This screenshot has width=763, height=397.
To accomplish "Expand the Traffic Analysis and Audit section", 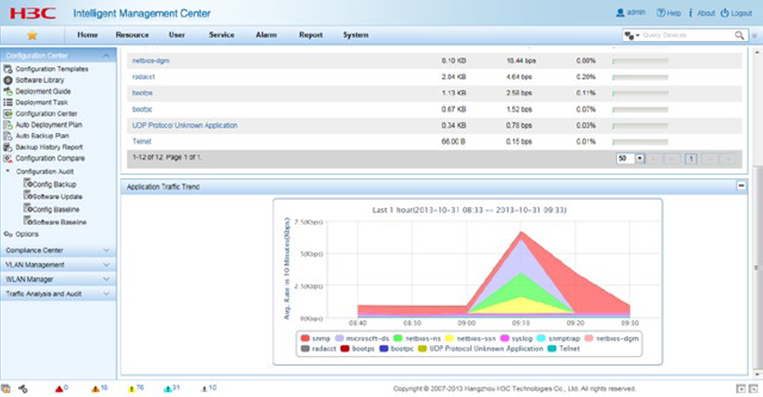I will [x=58, y=294].
